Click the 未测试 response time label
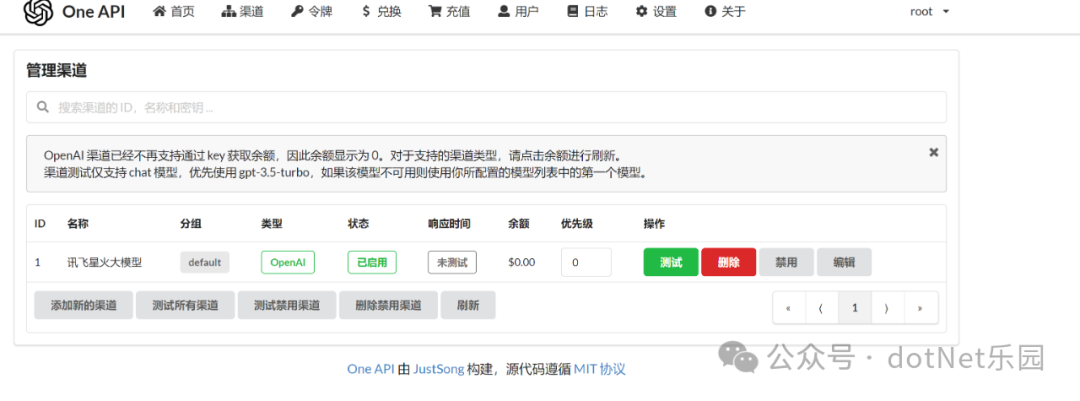 click(x=453, y=263)
